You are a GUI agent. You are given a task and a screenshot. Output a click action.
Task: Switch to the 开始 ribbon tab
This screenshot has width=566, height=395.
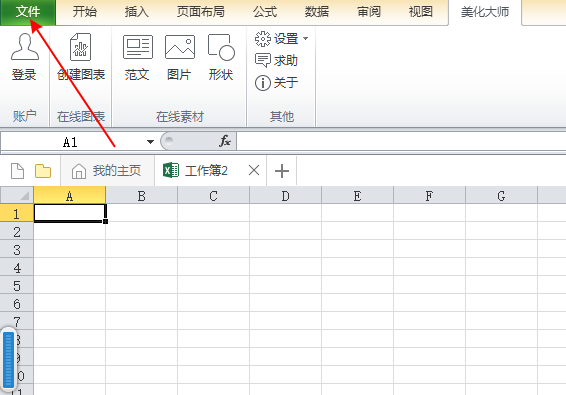click(85, 12)
